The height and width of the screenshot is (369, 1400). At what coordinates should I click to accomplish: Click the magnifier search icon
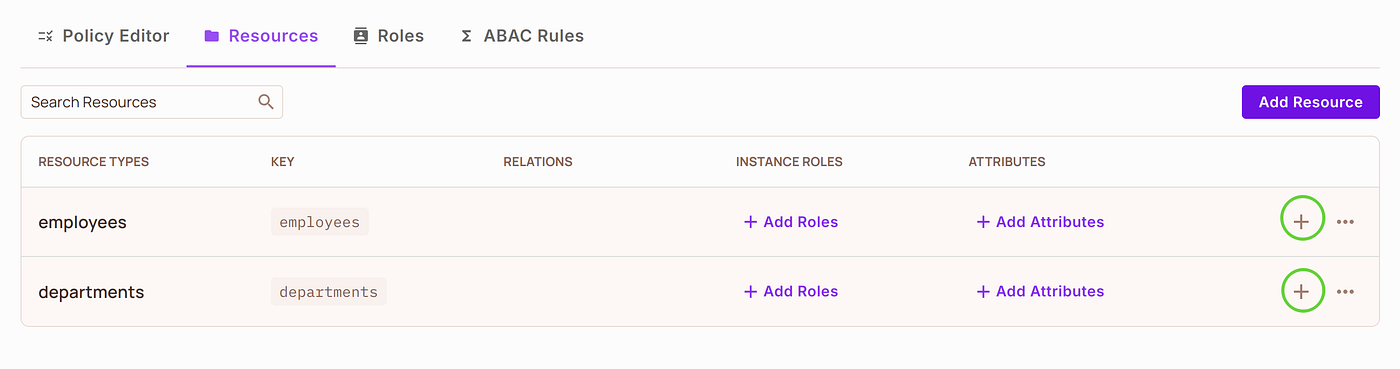pyautogui.click(x=266, y=102)
